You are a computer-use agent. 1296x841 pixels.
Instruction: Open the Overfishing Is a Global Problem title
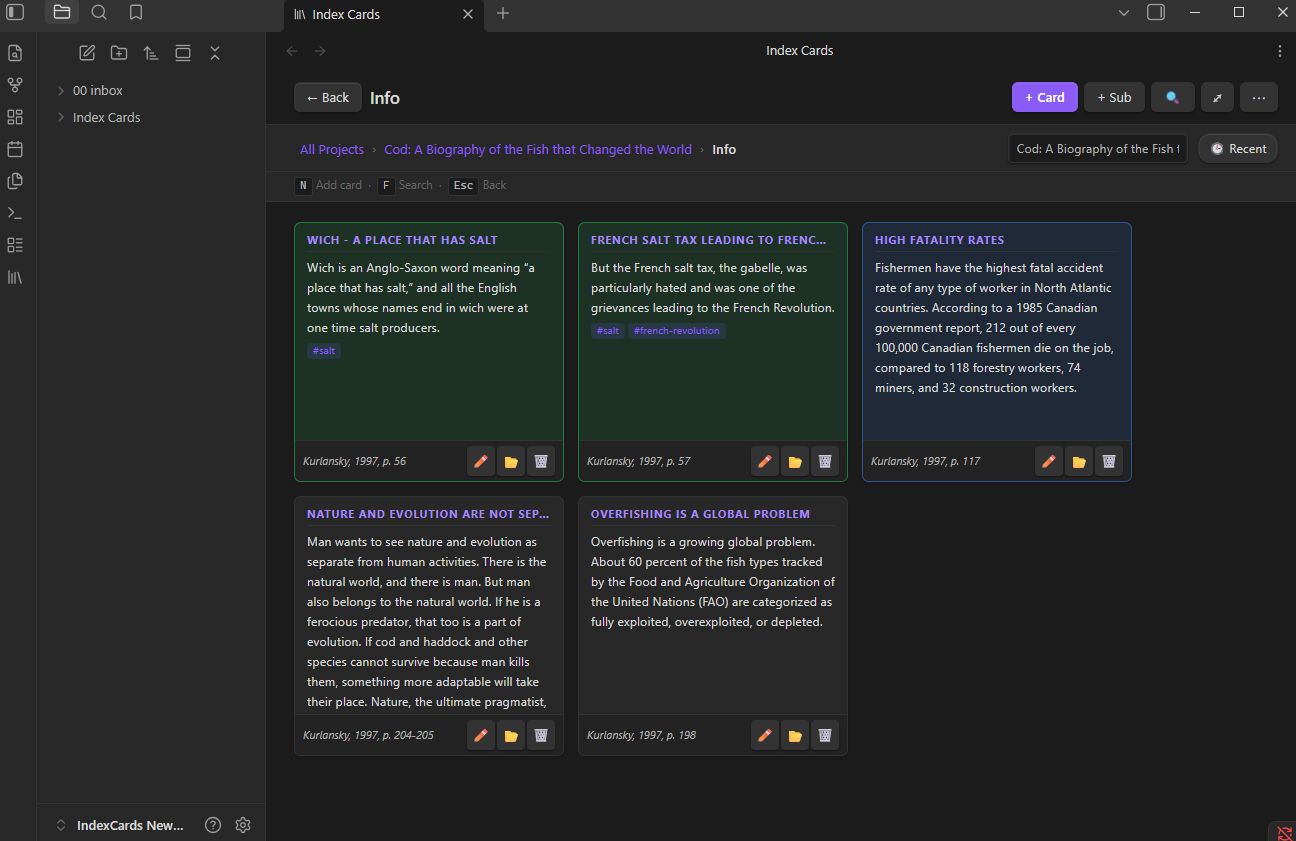pyautogui.click(x=700, y=514)
